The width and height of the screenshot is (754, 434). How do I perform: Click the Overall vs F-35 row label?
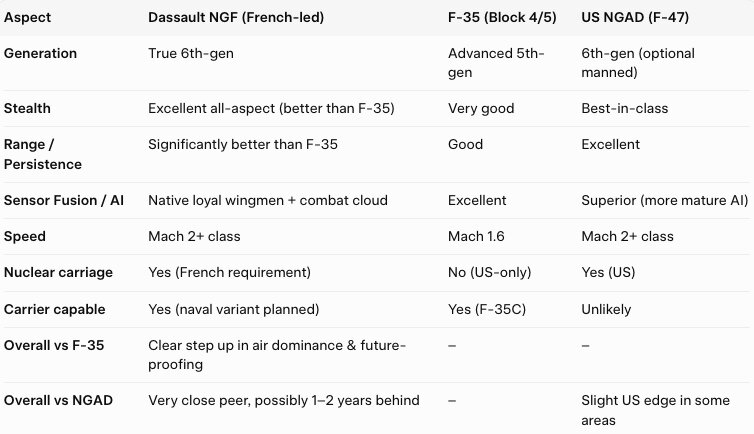click(x=52, y=345)
